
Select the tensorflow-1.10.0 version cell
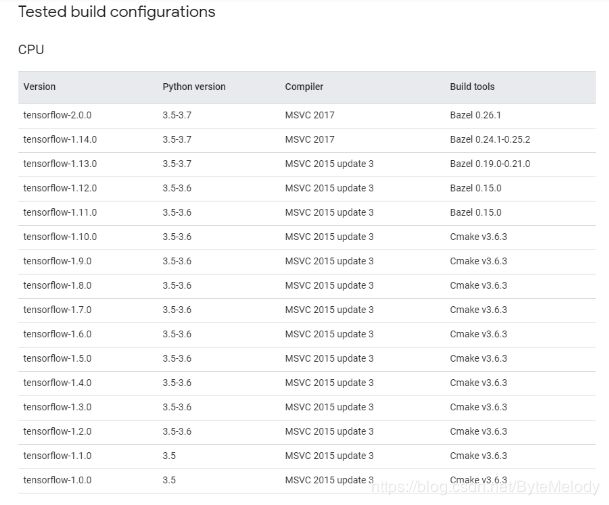60,237
